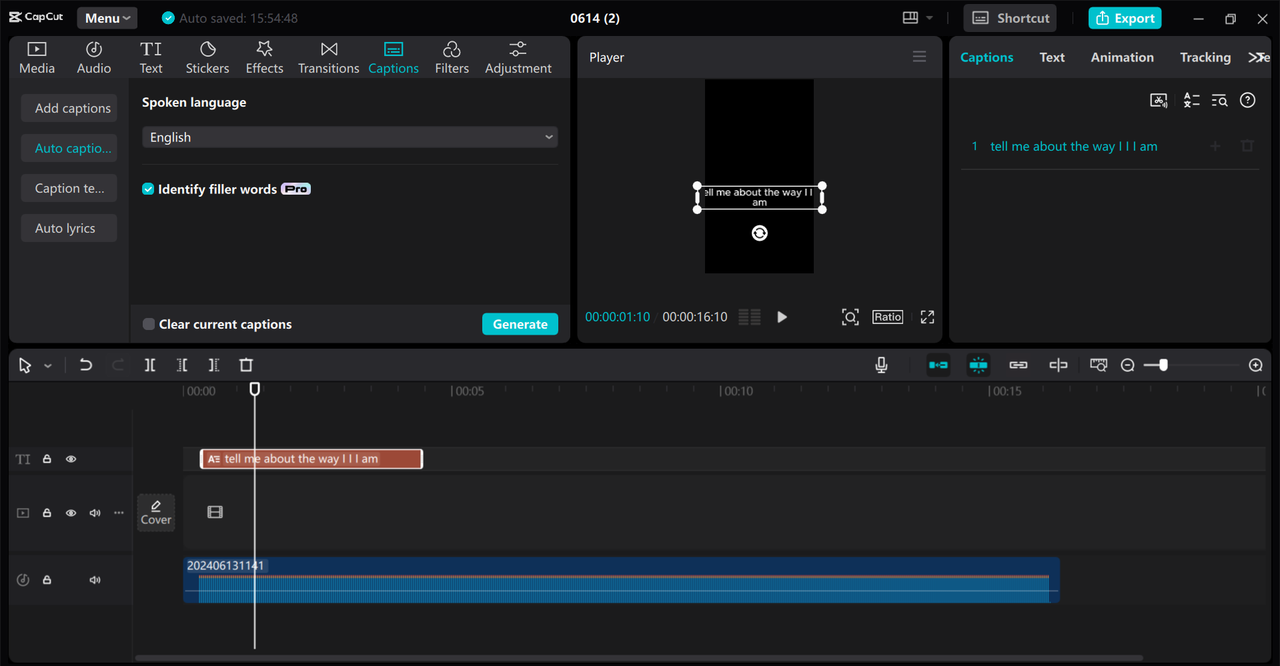This screenshot has width=1280, height=666.
Task: Add a new caption line with plus icon
Action: tap(1215, 146)
